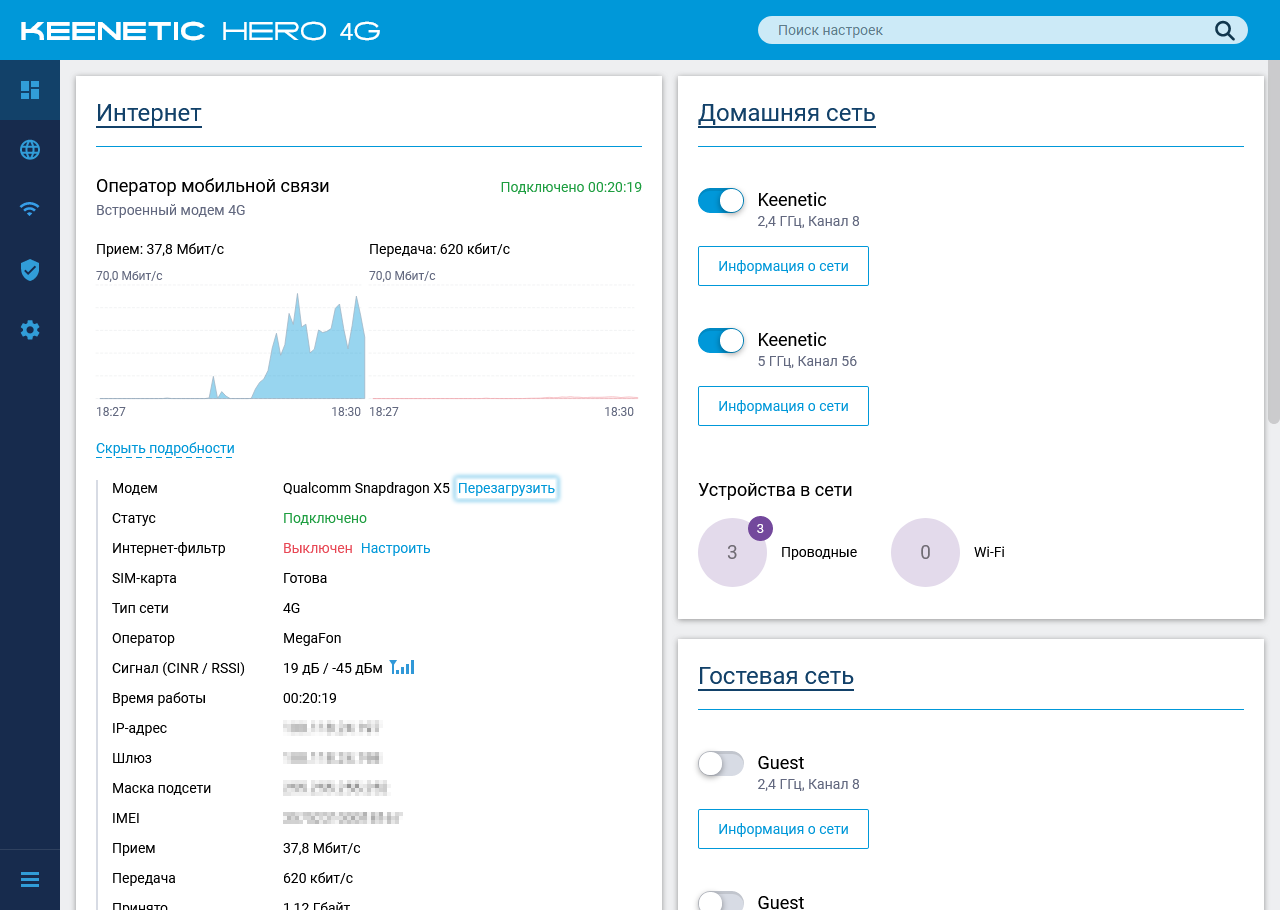Screen dimensions: 1280x910
Task: Open the Internet globe icon in sidebar
Action: 30,150
